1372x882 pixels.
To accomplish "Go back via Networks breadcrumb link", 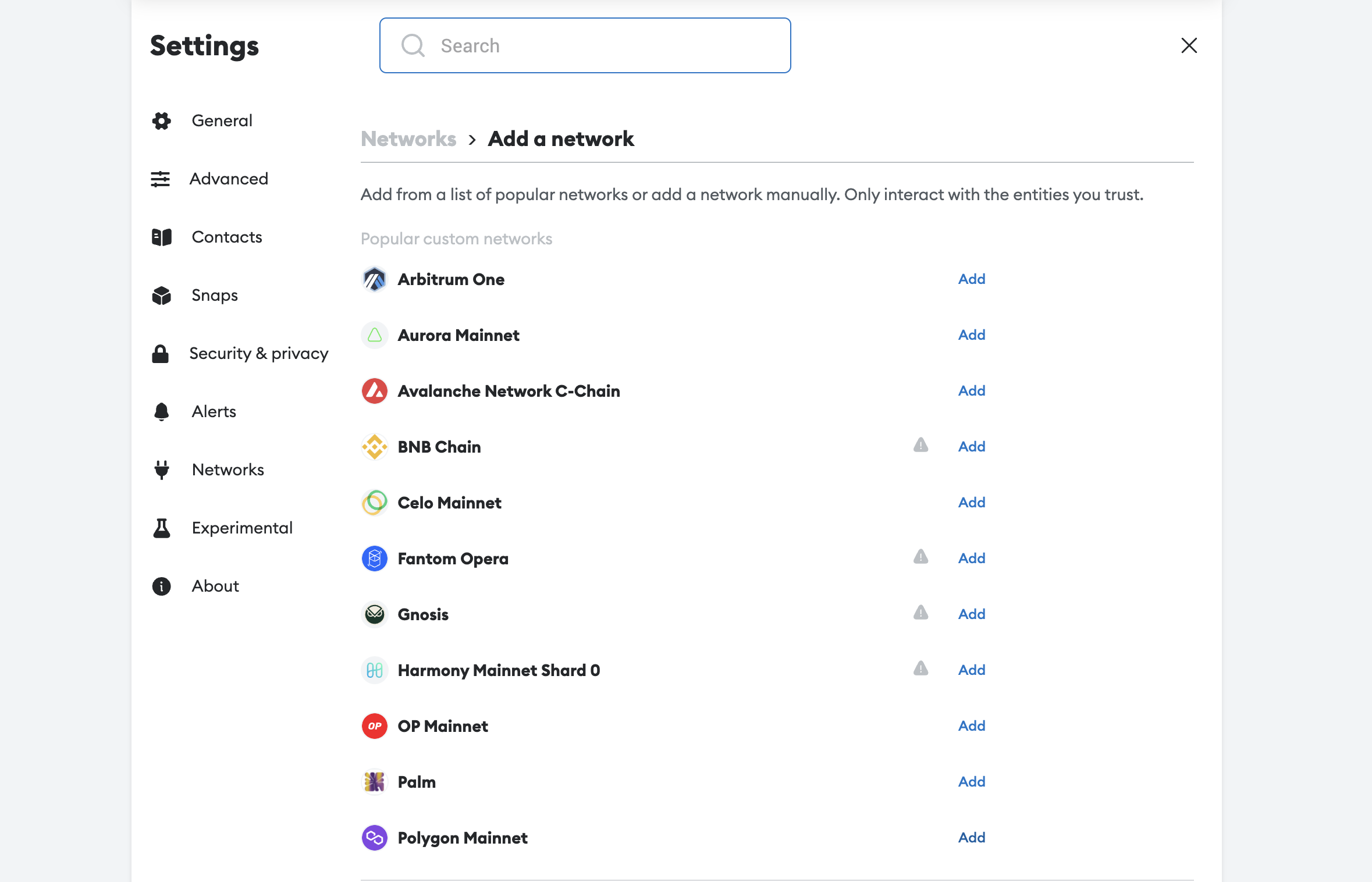I will (x=408, y=138).
